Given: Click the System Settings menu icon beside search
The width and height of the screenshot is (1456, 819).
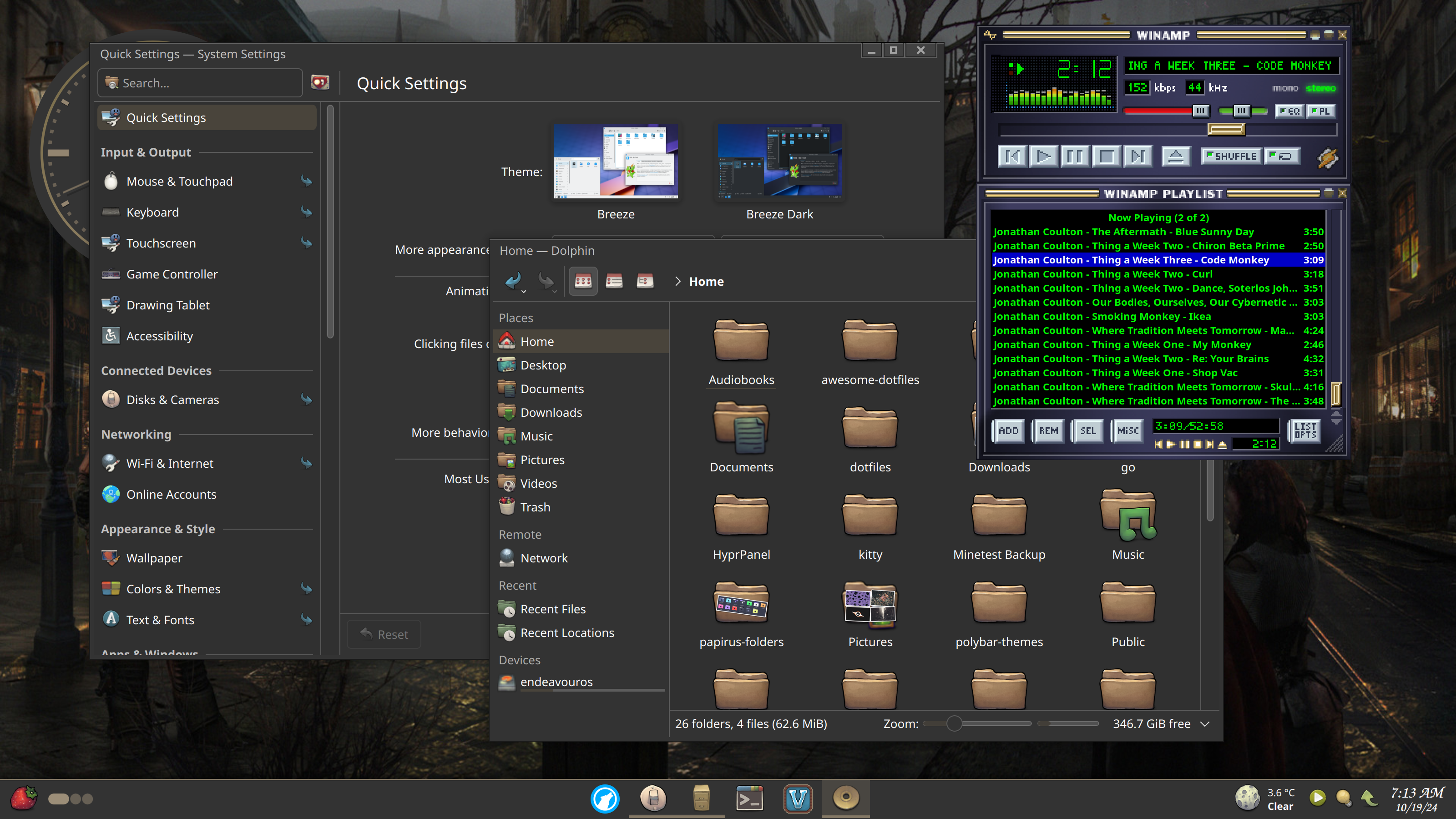Looking at the screenshot, I should [320, 83].
